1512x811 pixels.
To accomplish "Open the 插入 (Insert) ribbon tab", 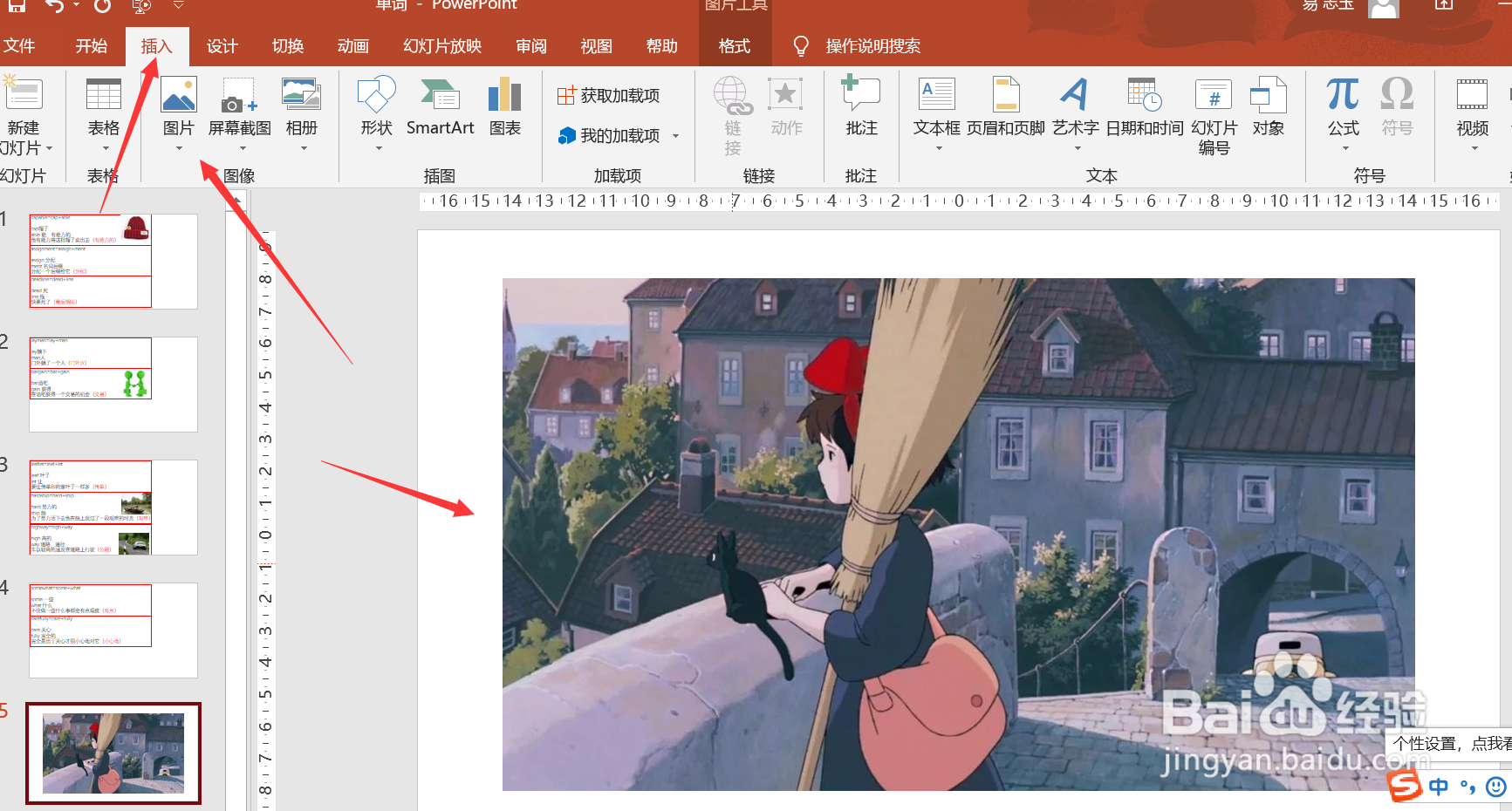I will (157, 46).
